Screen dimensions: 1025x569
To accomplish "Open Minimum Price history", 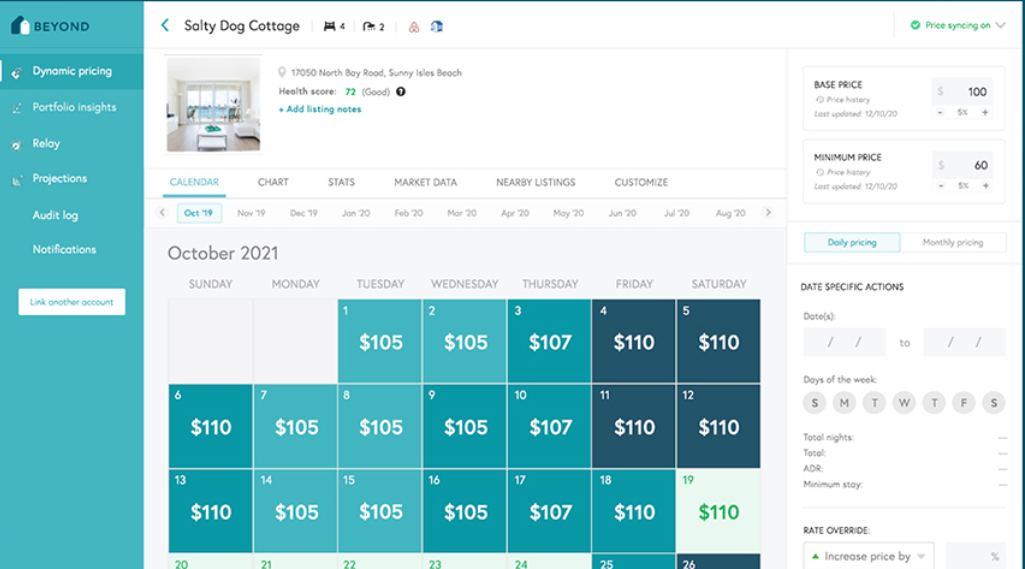I will (843, 172).
